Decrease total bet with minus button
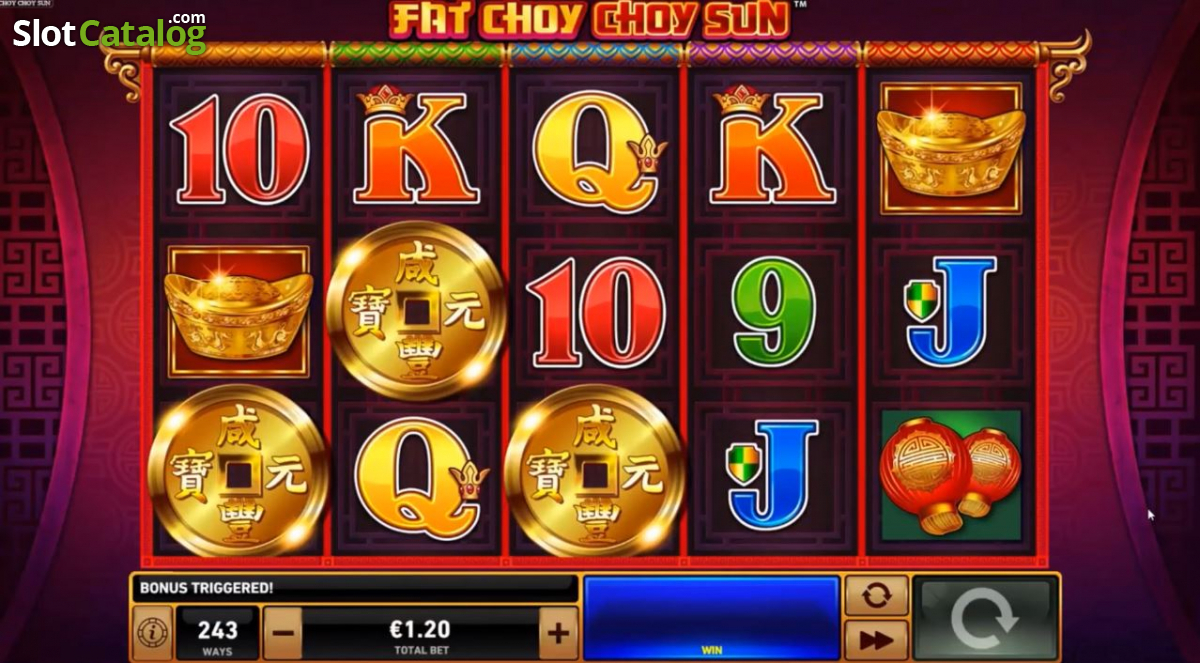 click(x=284, y=633)
